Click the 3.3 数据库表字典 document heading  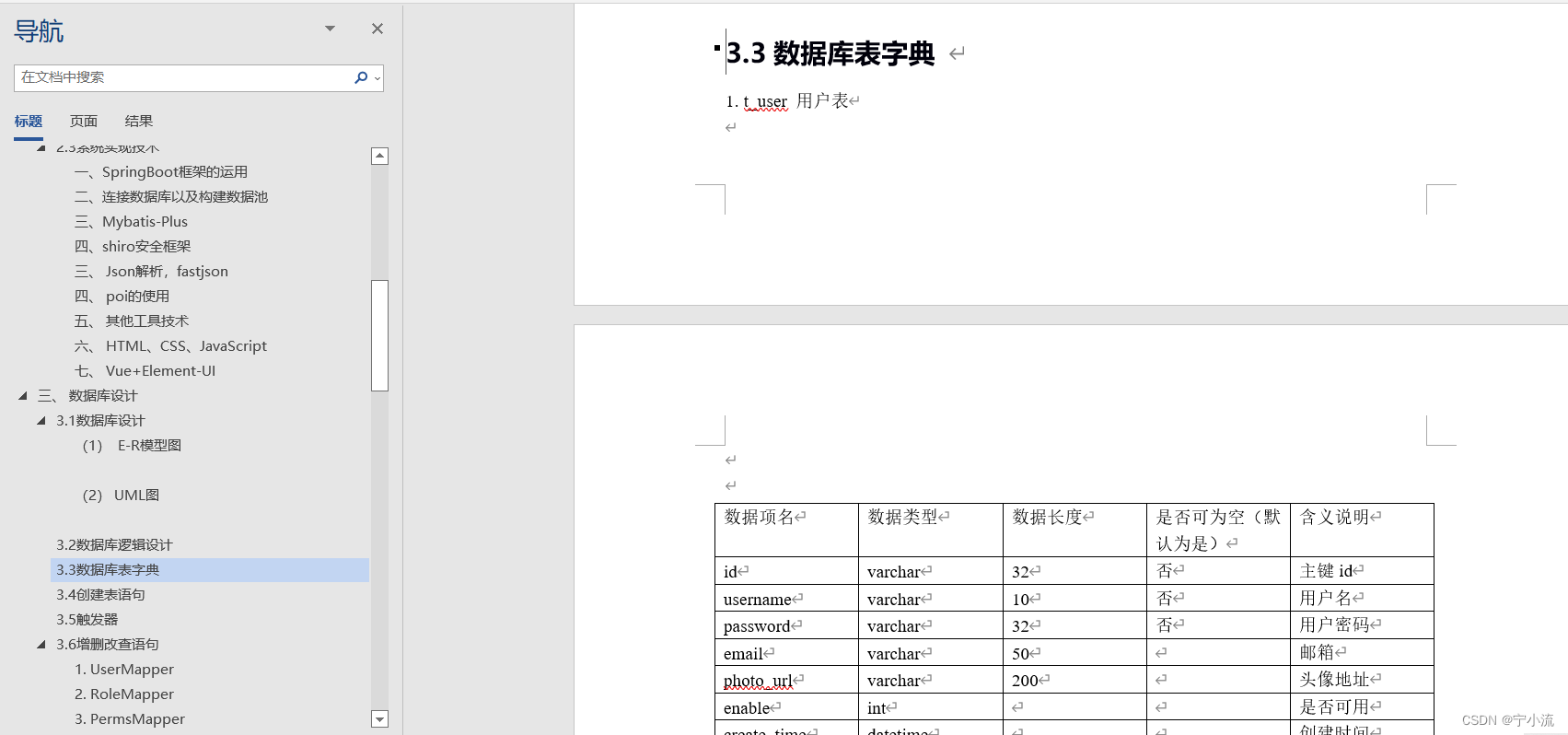point(830,53)
